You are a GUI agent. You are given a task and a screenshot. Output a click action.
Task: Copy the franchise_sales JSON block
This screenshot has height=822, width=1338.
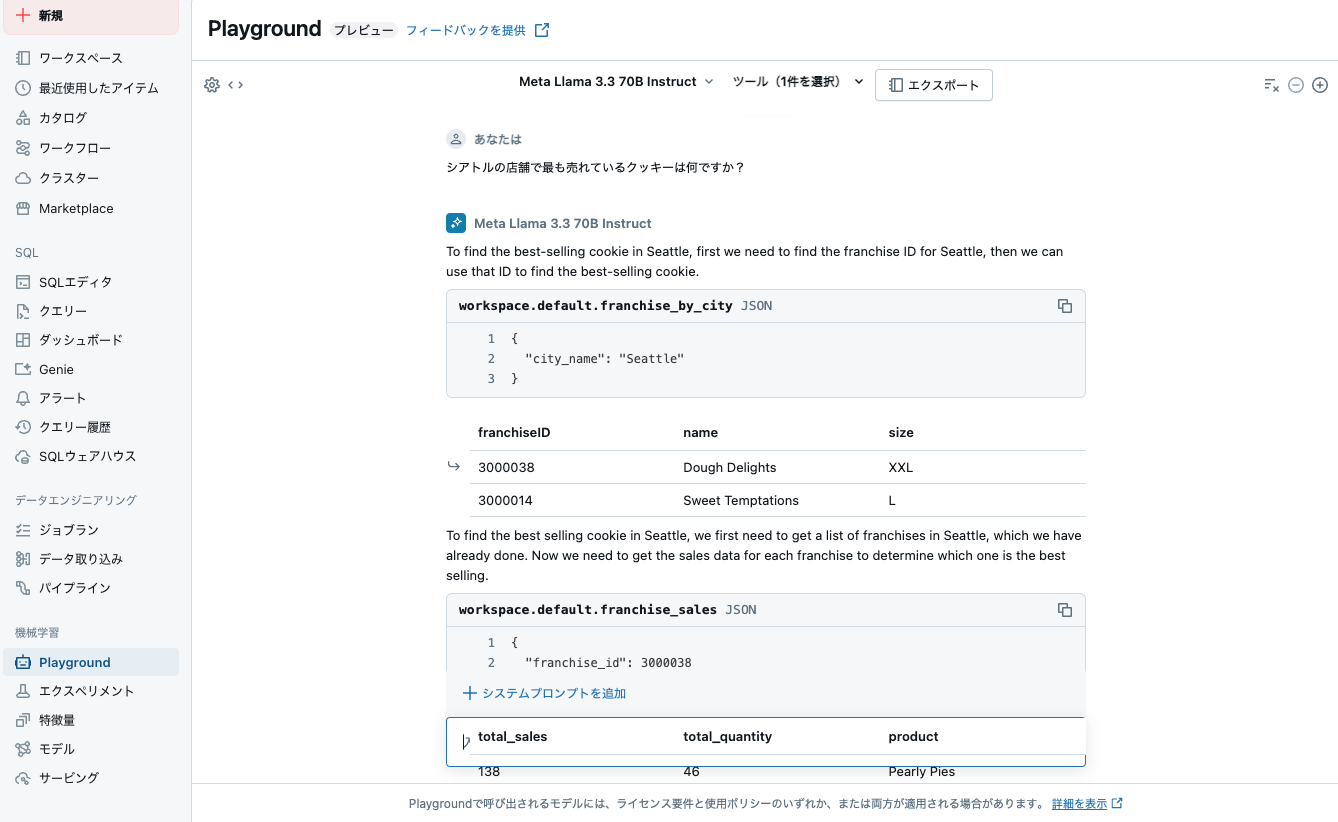tap(1064, 609)
